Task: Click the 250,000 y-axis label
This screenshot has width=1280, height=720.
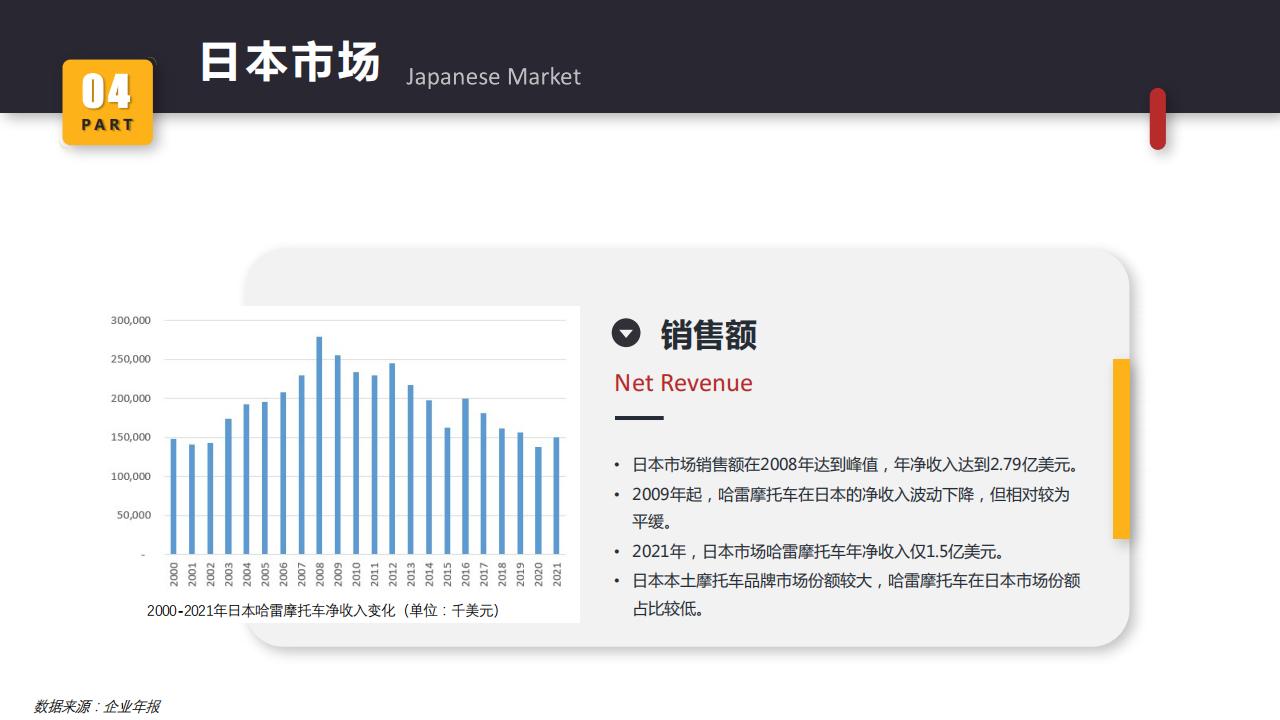Action: click(x=130, y=360)
